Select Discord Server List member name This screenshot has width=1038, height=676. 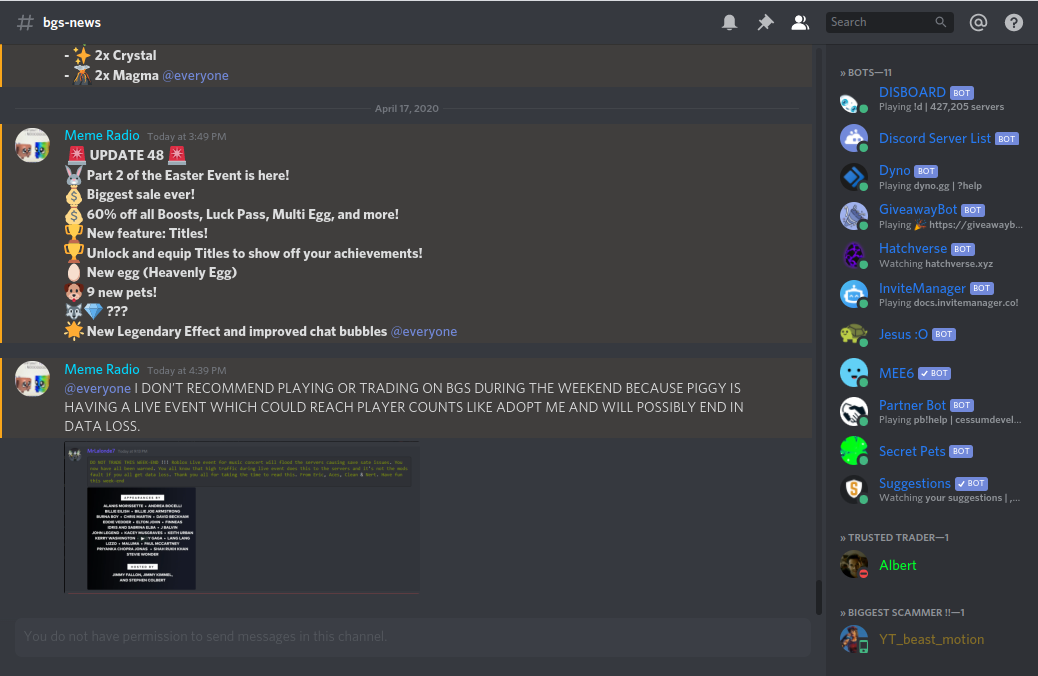point(934,138)
